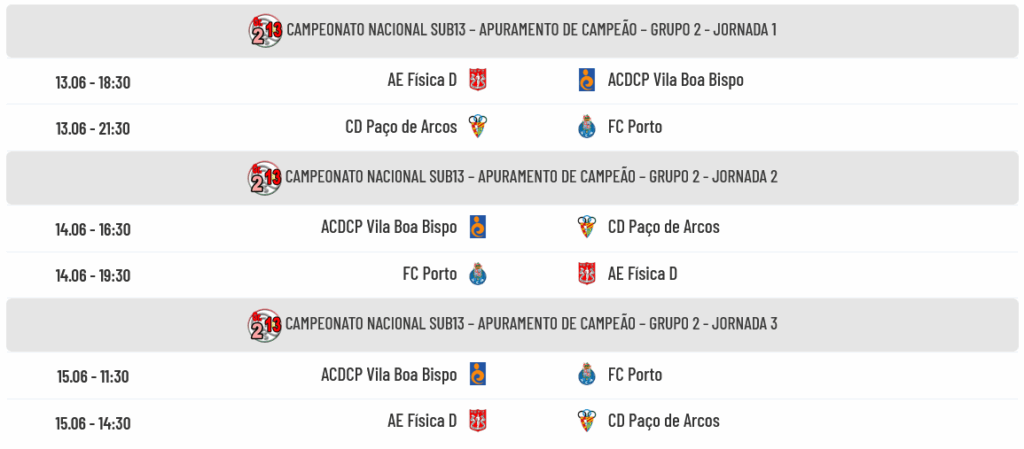Click CD Paço de Arcos crest, 13.06 - 21:30
Screen dimensions: 1024x449
coord(478,127)
